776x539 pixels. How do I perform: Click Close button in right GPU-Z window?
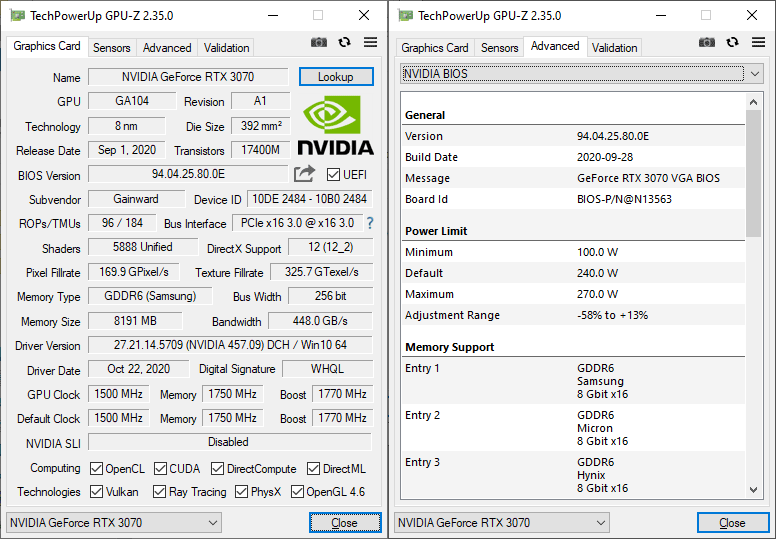tap(732, 523)
